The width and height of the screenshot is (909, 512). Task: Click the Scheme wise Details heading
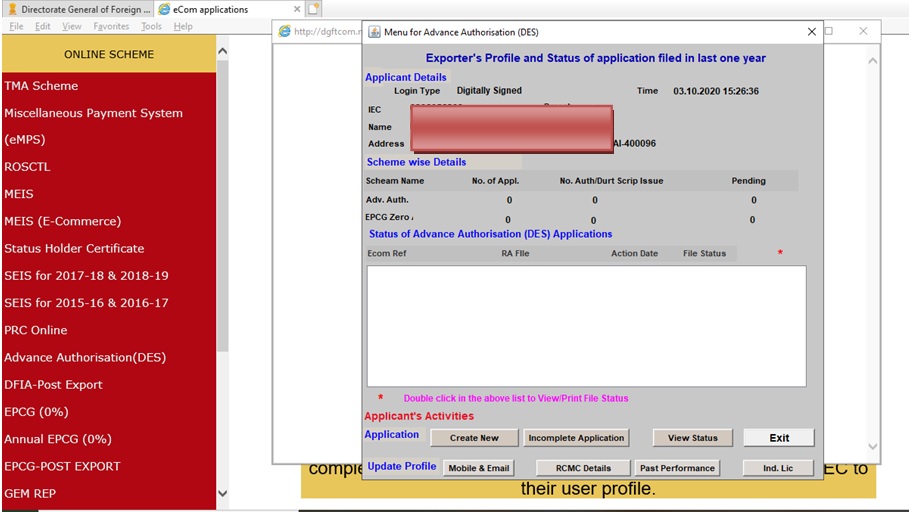(x=416, y=162)
